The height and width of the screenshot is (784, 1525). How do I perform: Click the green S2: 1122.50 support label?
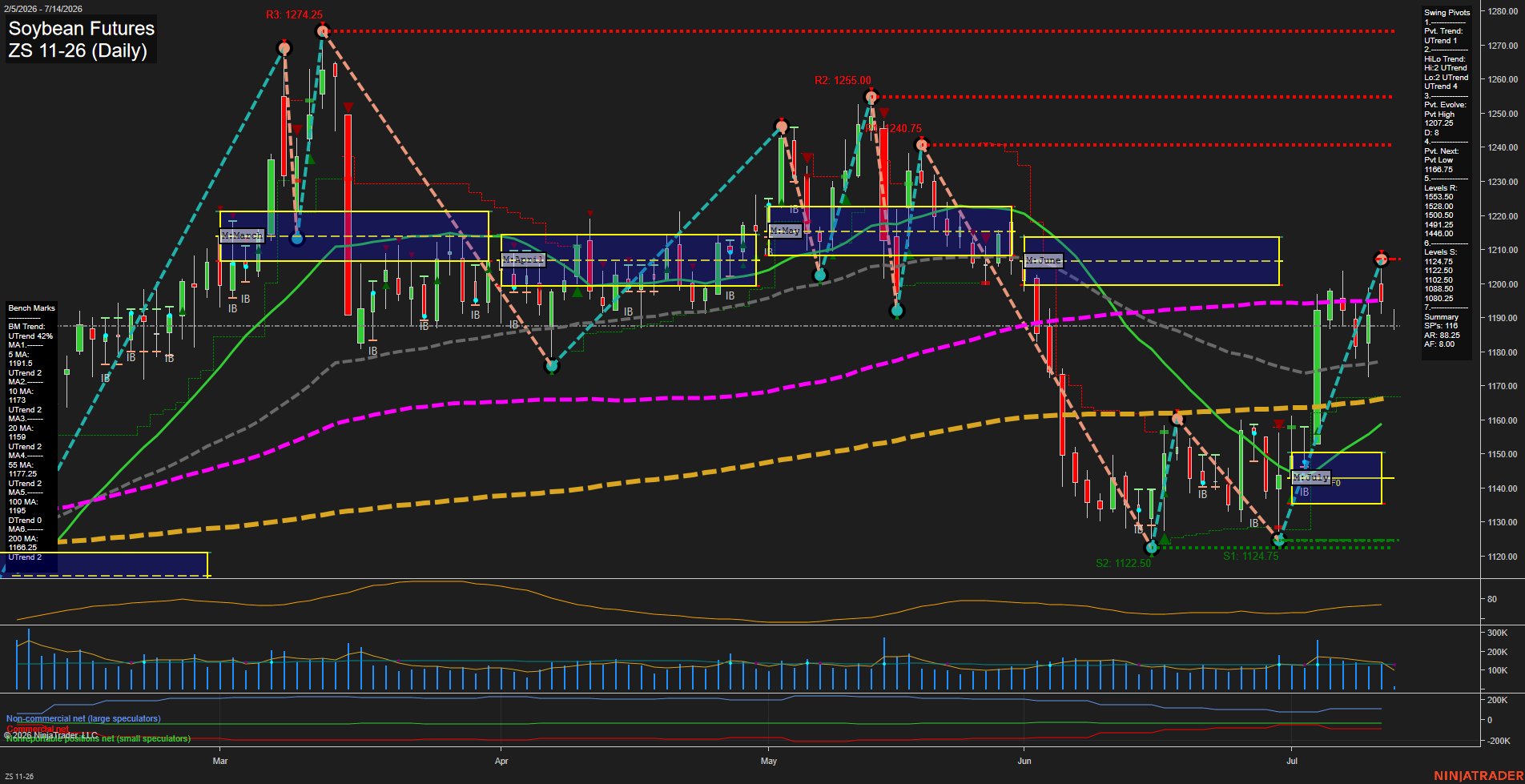[x=1123, y=563]
